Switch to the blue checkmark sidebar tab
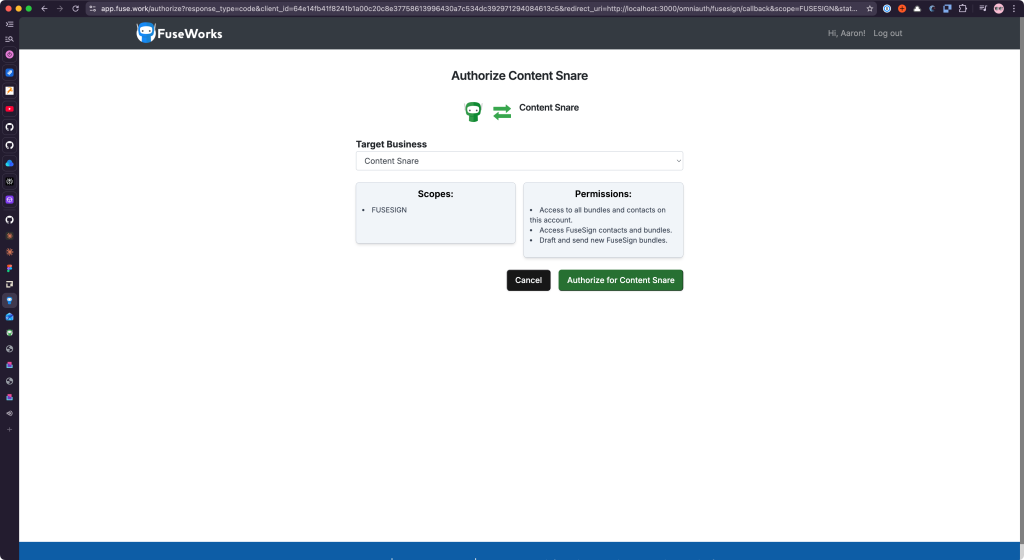1024x560 pixels. (9, 72)
